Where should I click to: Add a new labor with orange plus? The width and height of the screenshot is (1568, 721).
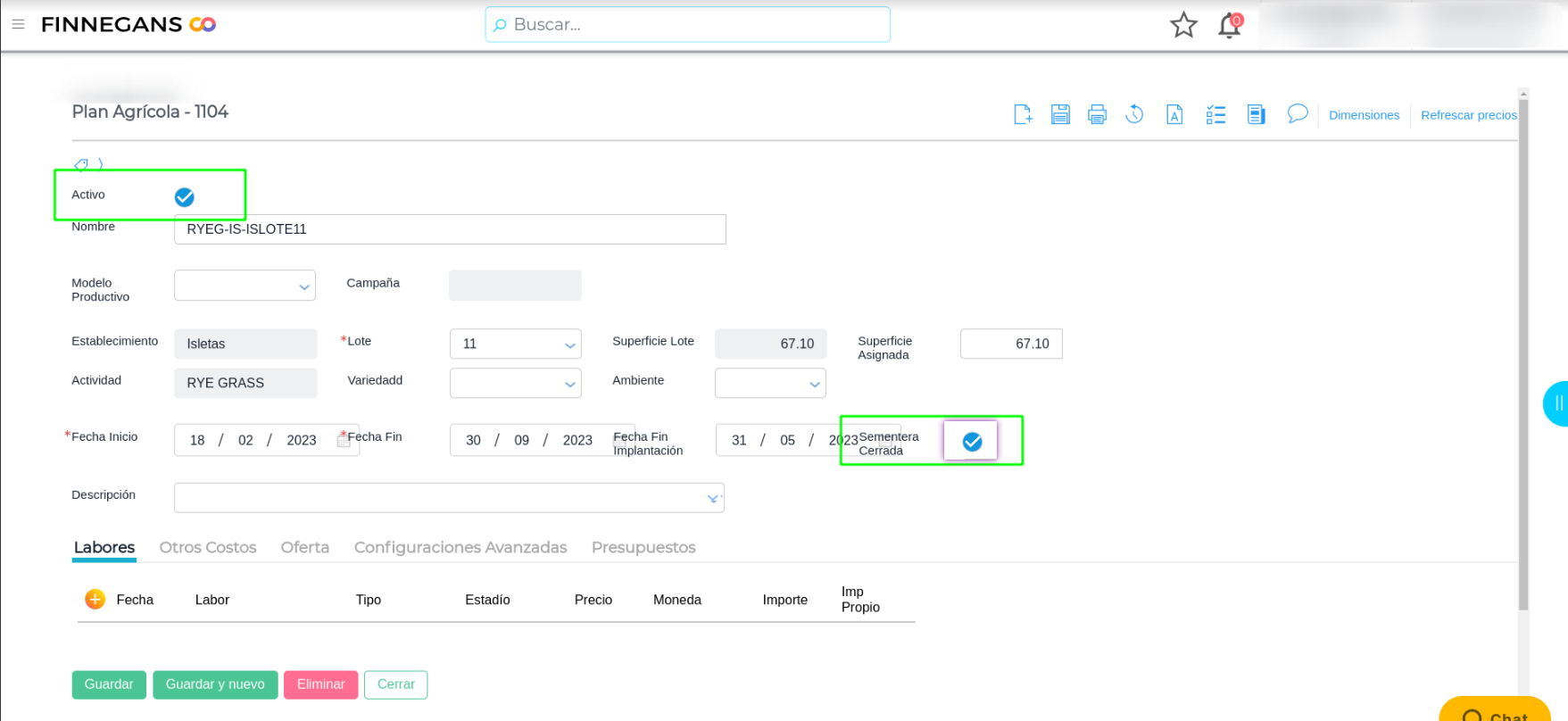[95, 600]
